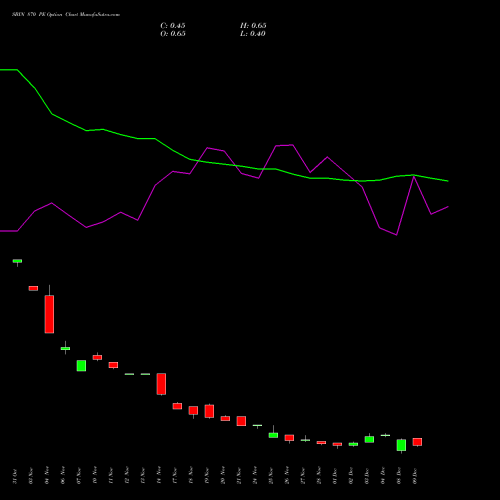Select the large red candle on 04 Nov
500x500 pixels.
[49, 314]
